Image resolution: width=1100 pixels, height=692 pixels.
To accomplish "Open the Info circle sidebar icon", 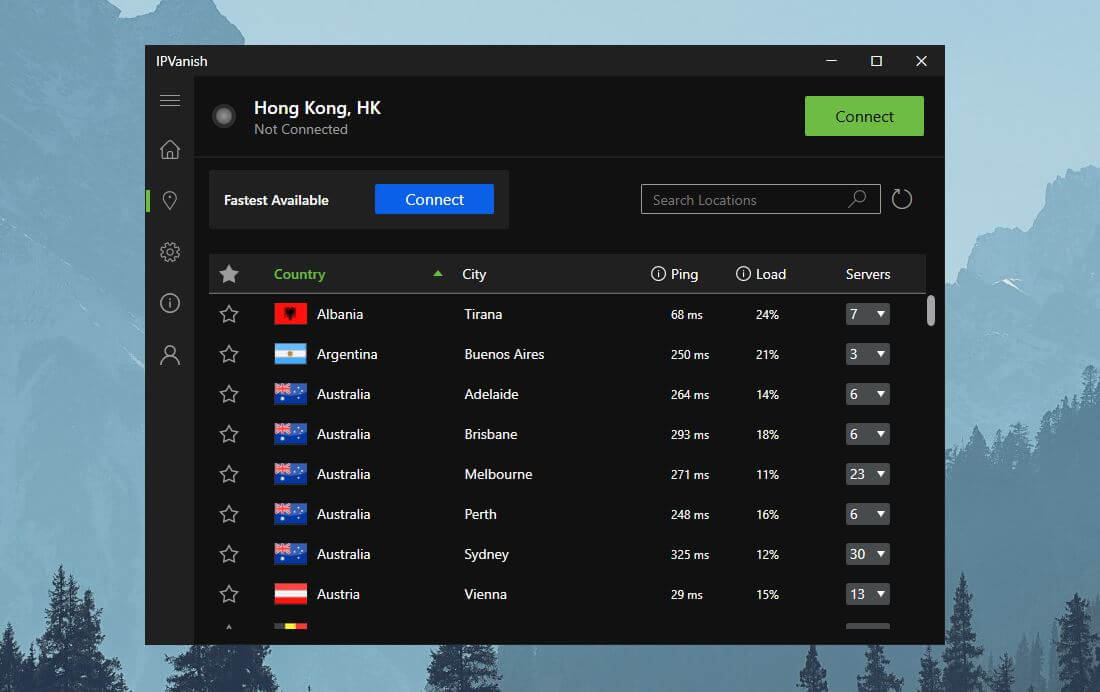I will coord(170,303).
